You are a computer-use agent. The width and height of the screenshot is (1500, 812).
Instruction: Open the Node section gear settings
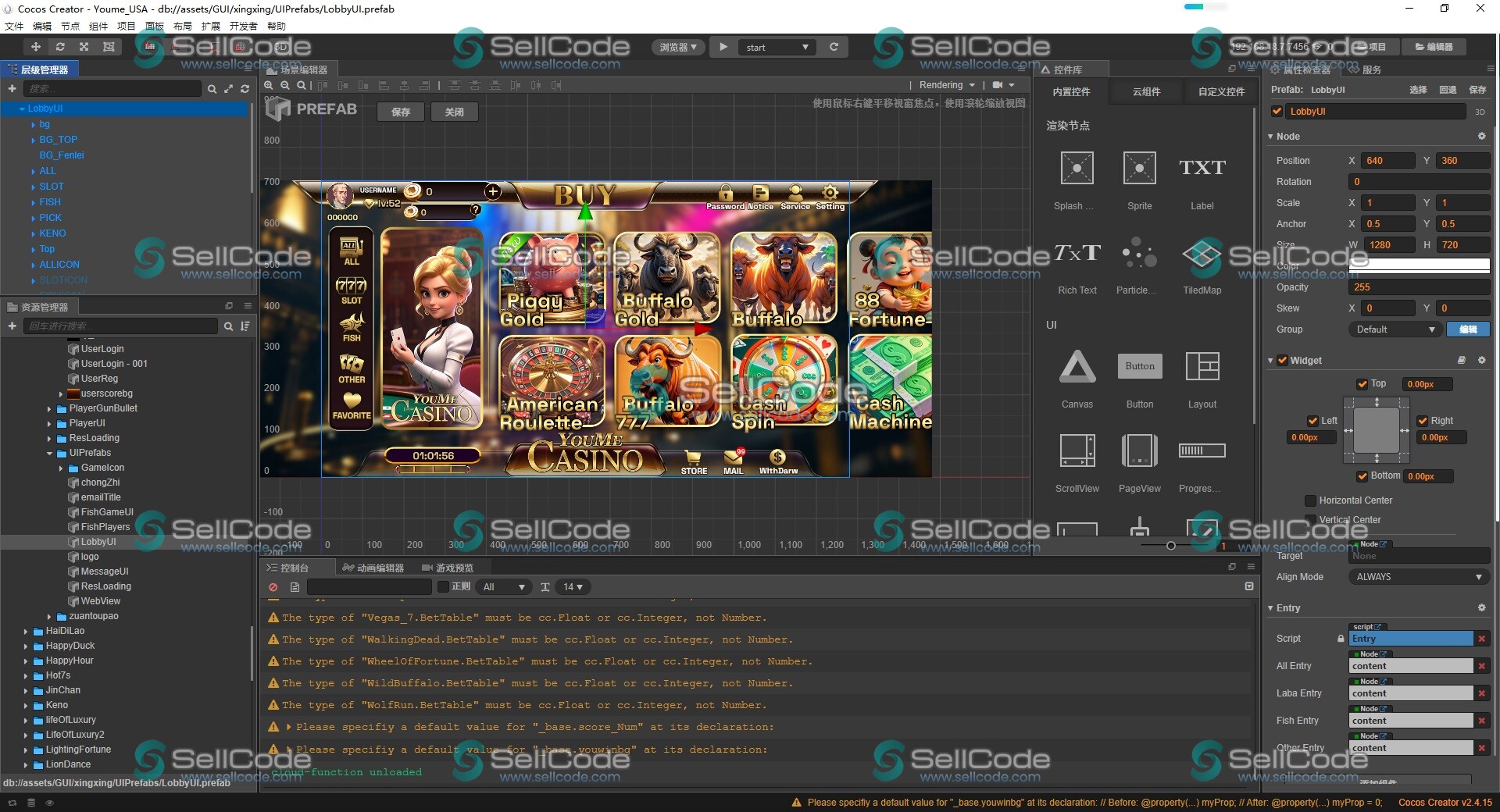click(x=1481, y=136)
